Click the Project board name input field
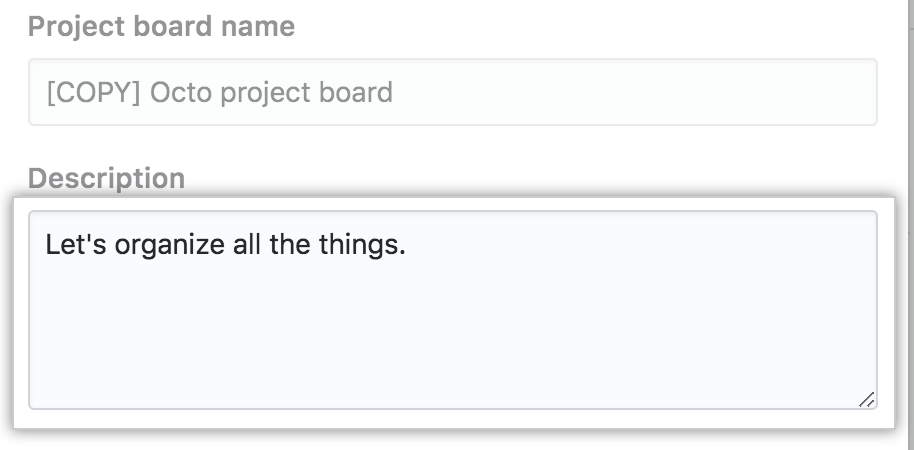 pos(452,93)
